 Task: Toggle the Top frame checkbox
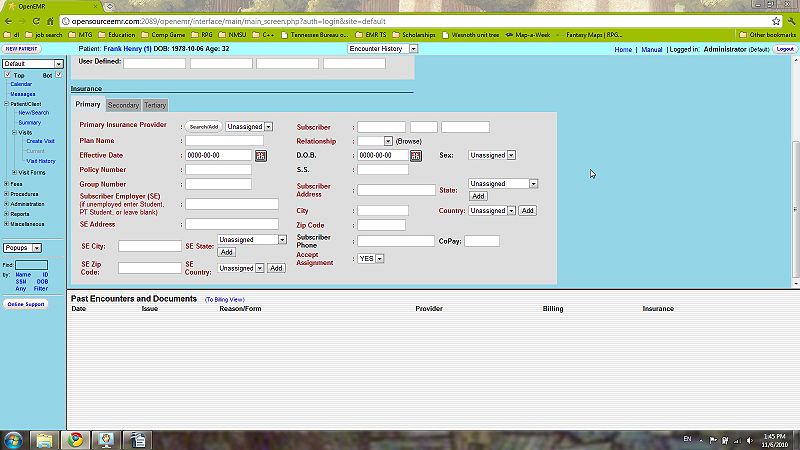(8, 75)
